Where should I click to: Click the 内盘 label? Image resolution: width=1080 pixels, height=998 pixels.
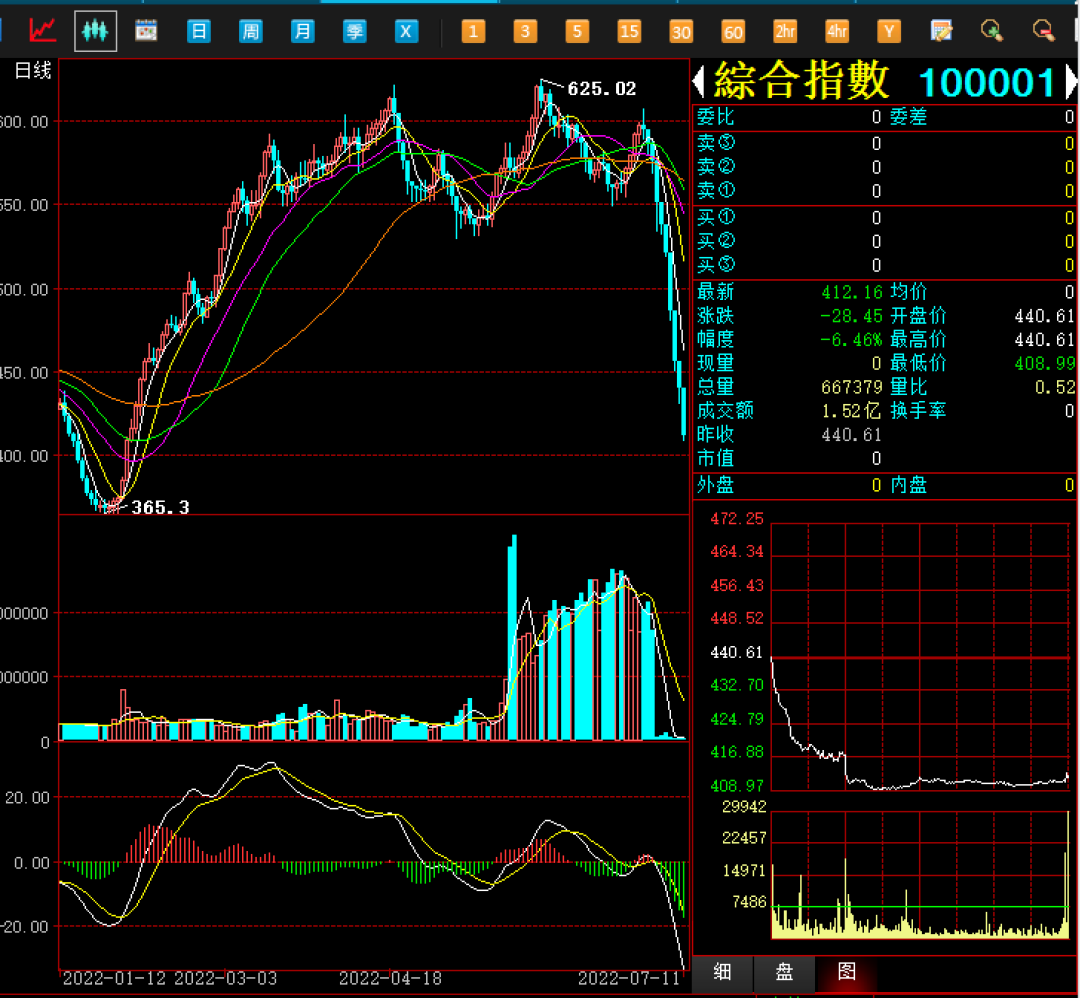908,486
